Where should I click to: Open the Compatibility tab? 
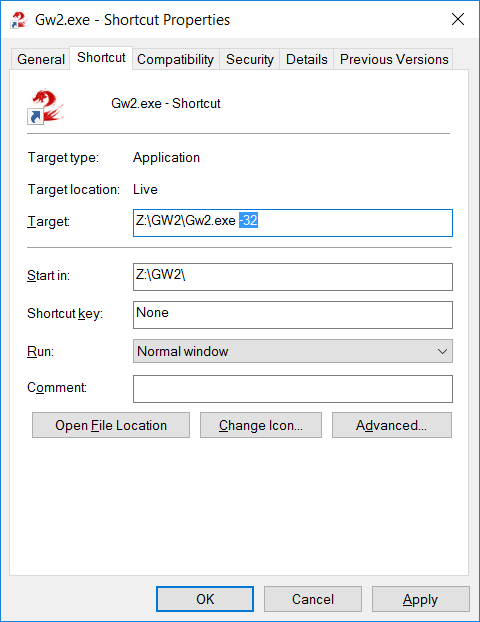[x=175, y=59]
